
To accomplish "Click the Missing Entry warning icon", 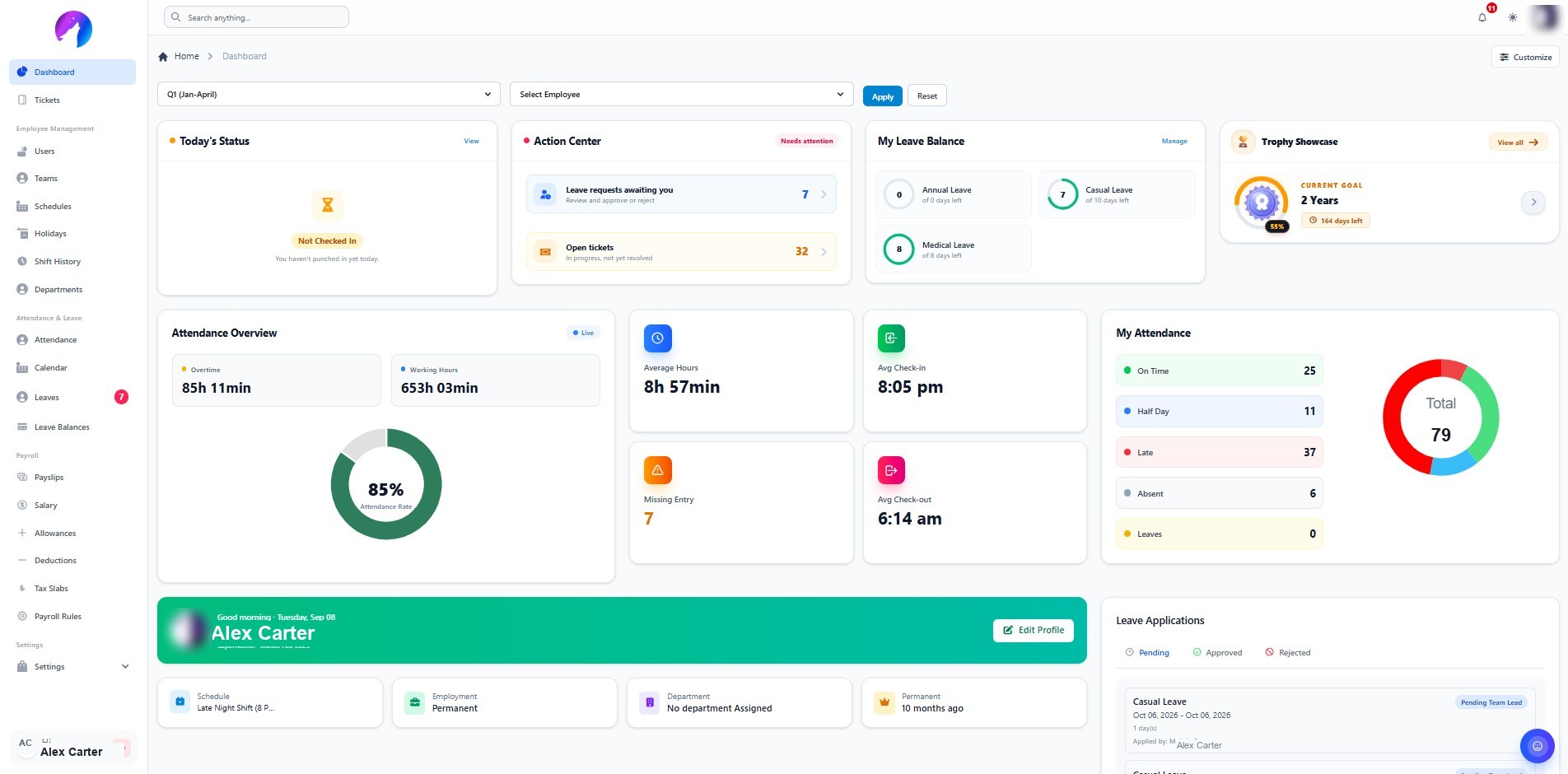I will [x=657, y=470].
